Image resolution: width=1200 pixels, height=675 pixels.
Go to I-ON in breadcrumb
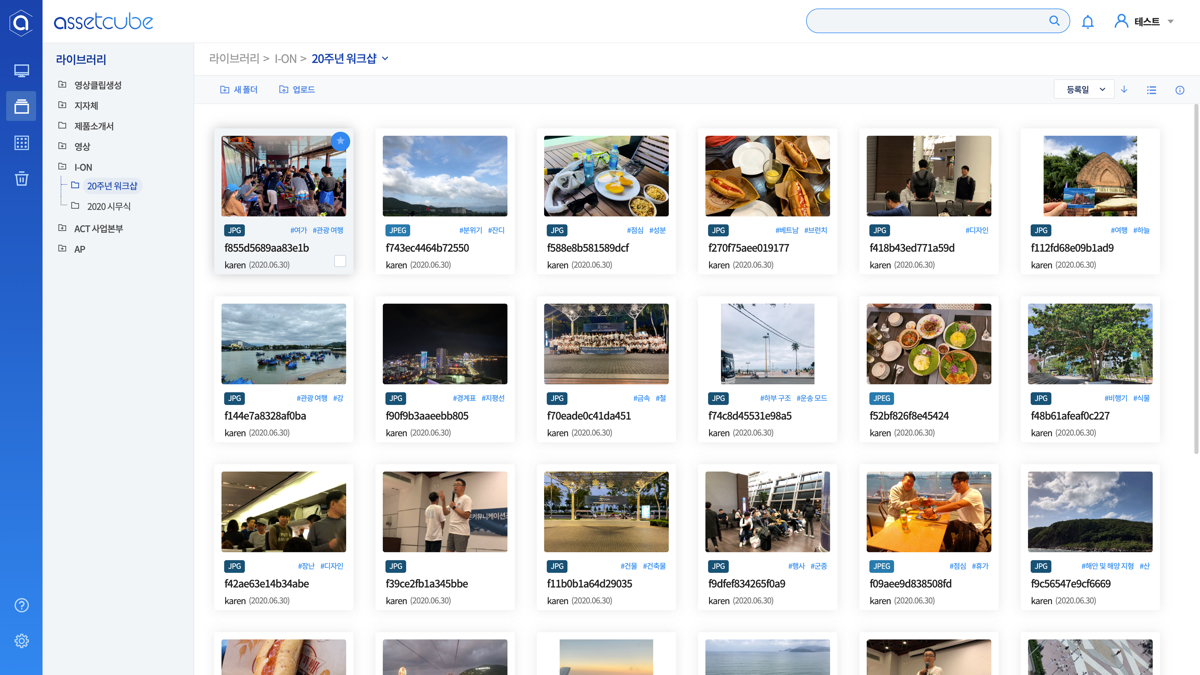(286, 59)
